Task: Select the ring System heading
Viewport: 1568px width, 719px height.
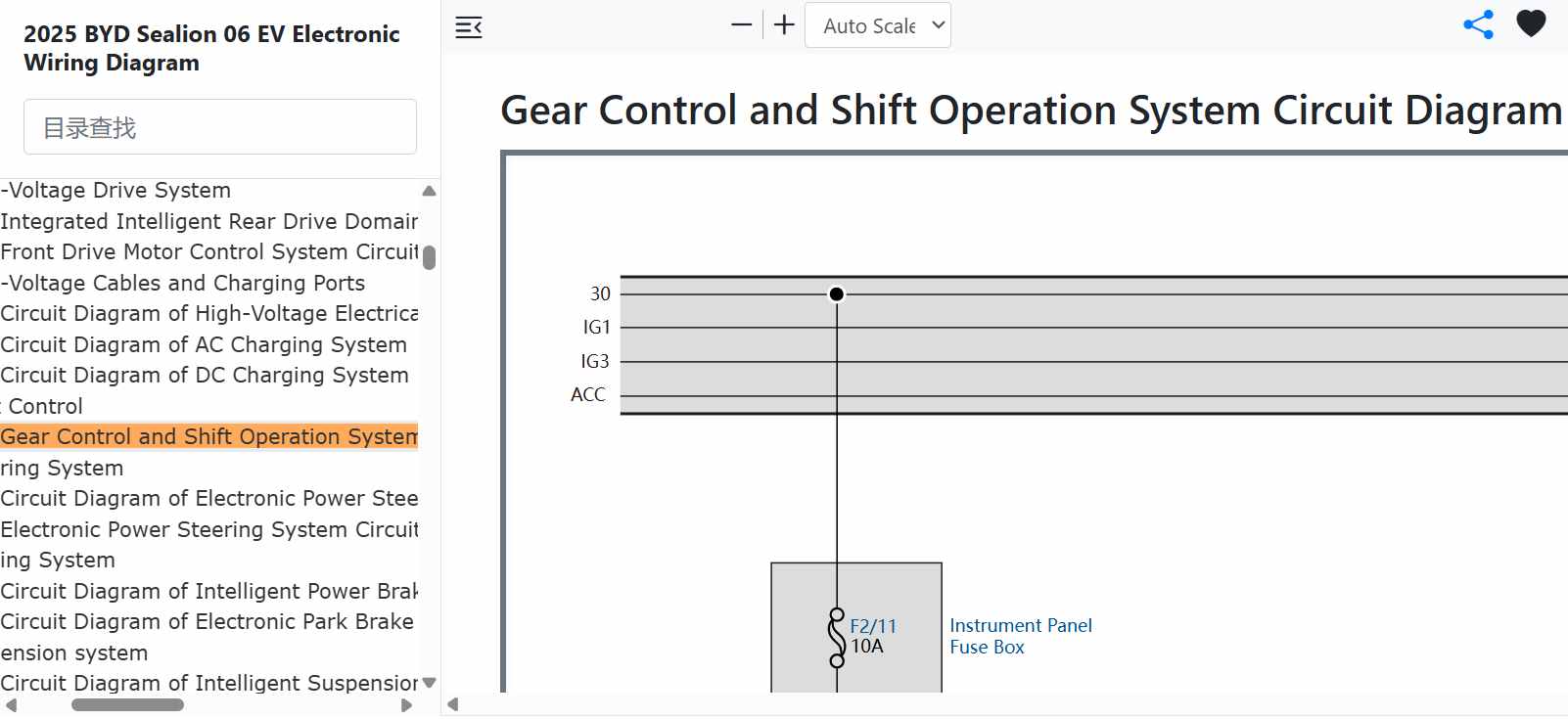Action: pos(62,468)
